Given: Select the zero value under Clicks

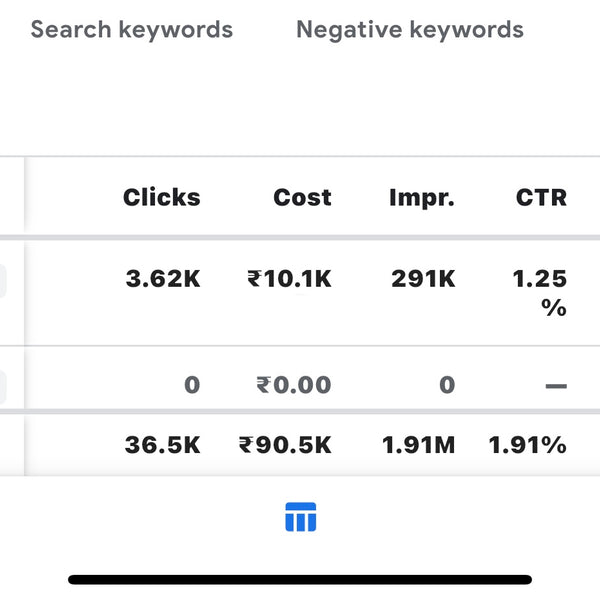Looking at the screenshot, I should tap(192, 385).
